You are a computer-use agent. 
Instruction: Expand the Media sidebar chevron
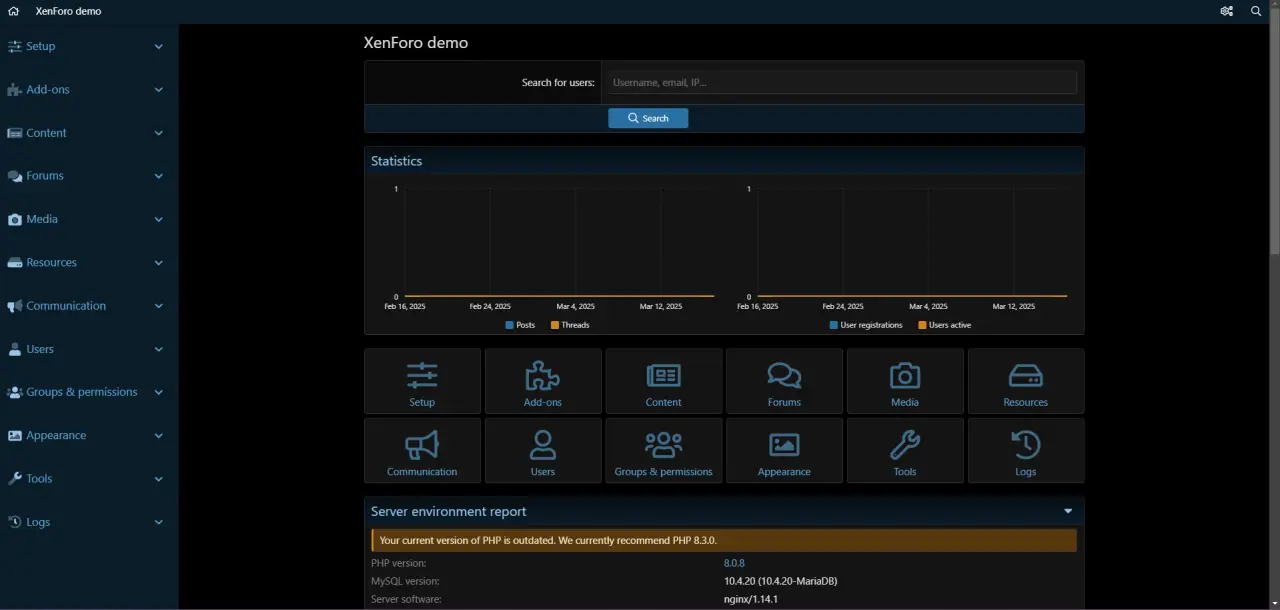click(159, 219)
